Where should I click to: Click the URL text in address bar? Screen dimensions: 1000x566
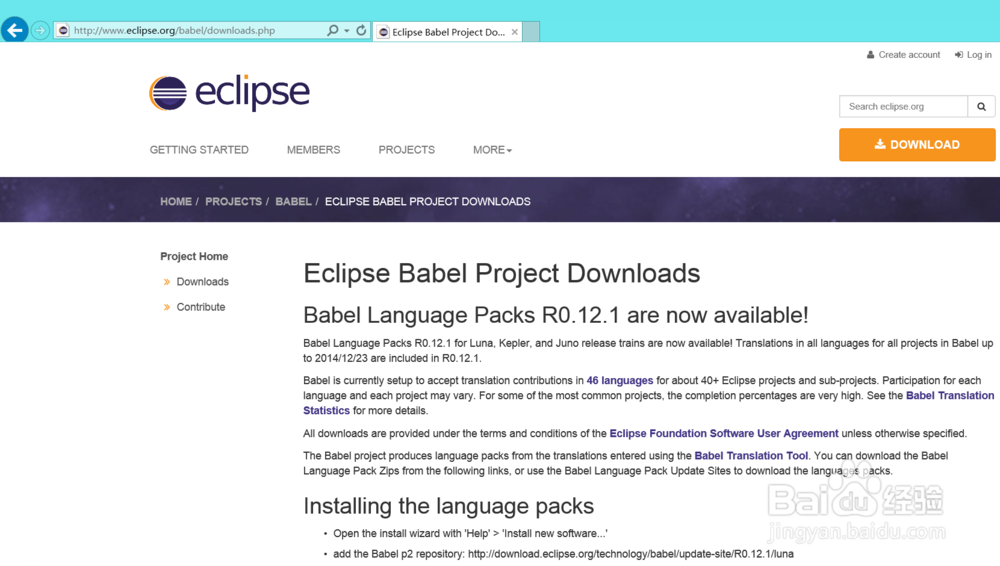[174, 30]
